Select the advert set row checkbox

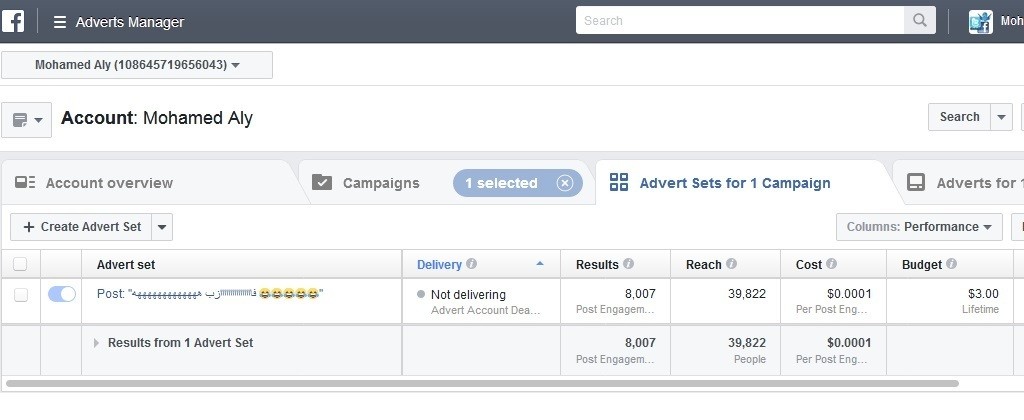pyautogui.click(x=20, y=294)
